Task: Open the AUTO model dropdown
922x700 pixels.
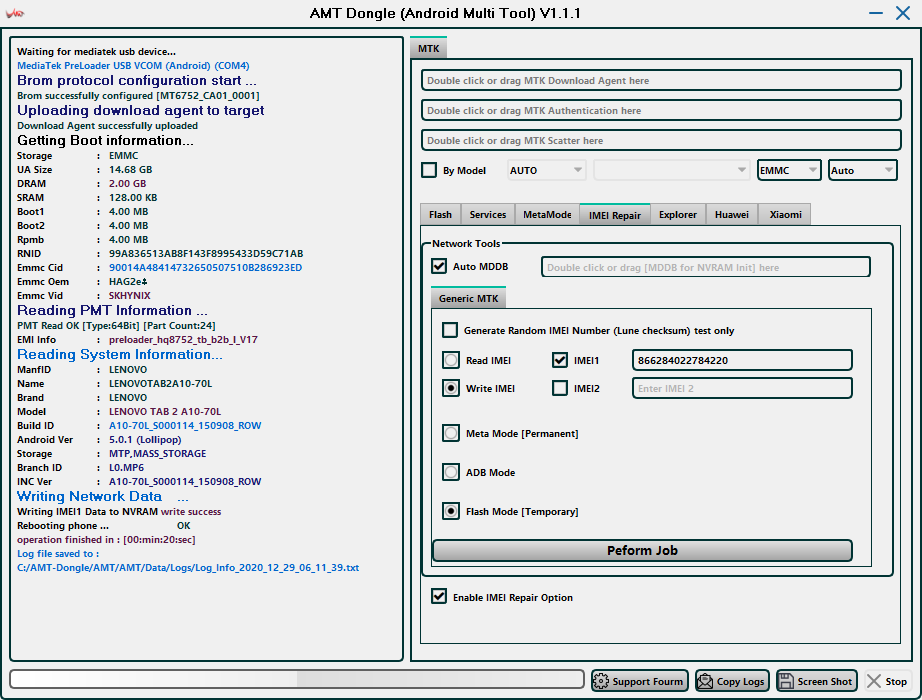Action: pyautogui.click(x=547, y=170)
